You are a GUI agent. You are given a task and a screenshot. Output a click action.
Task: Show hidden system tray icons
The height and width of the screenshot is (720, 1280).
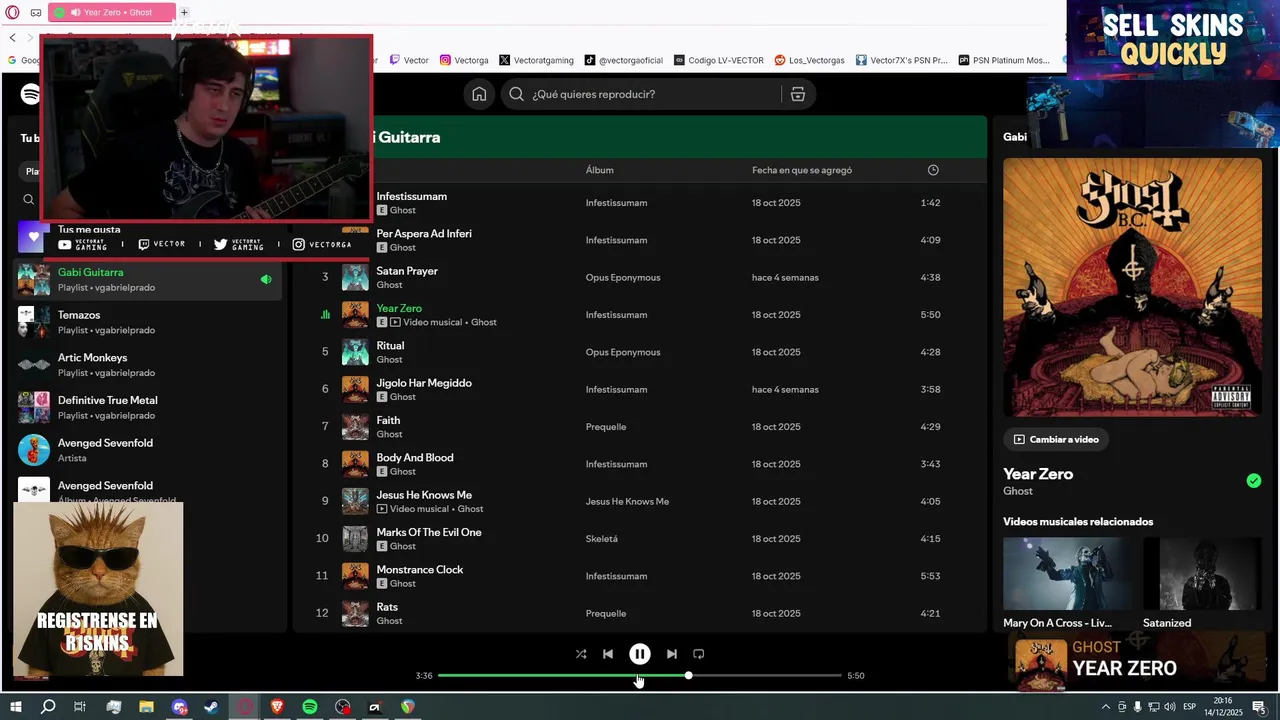[x=1106, y=707]
